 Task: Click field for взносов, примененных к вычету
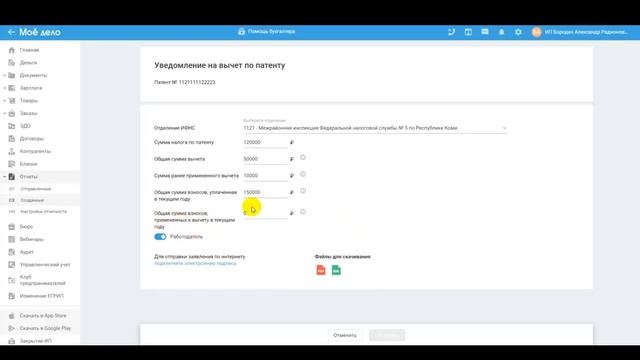[265, 213]
